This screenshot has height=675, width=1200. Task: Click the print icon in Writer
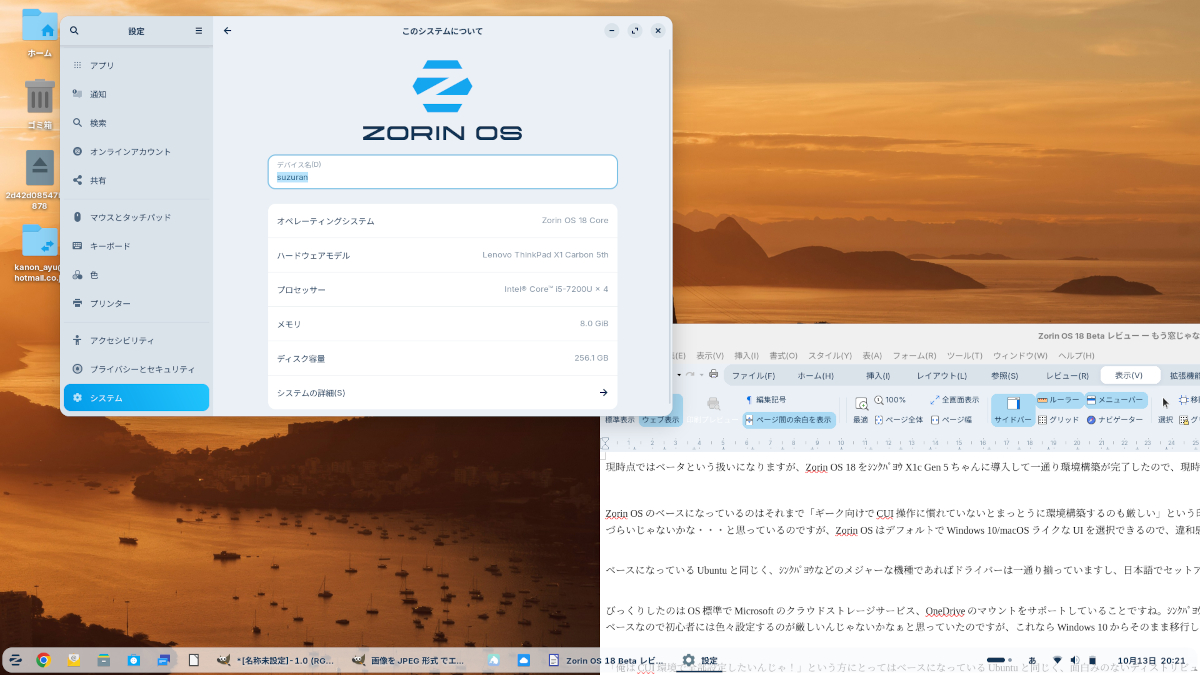point(713,374)
